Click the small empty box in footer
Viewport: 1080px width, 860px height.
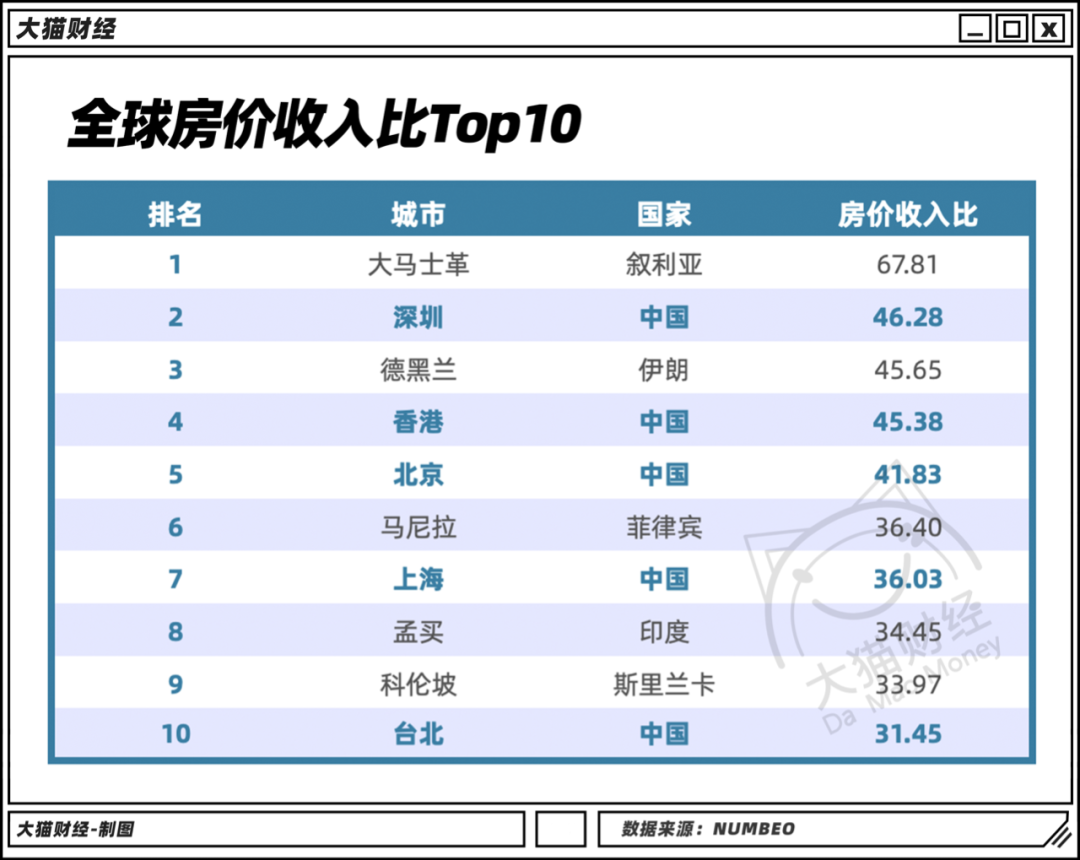[561, 829]
